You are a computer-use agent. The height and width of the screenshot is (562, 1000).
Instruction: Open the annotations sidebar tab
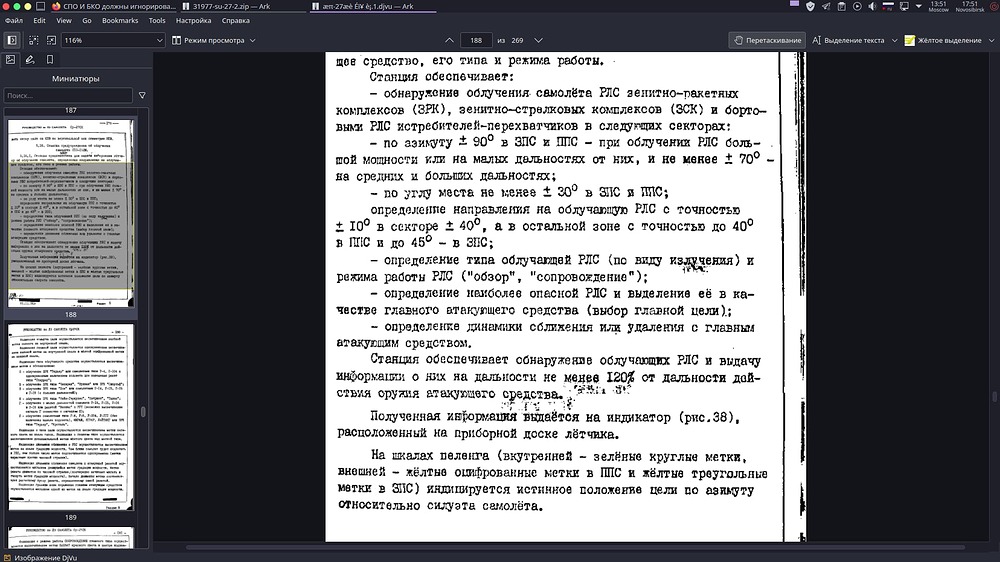tap(30, 59)
